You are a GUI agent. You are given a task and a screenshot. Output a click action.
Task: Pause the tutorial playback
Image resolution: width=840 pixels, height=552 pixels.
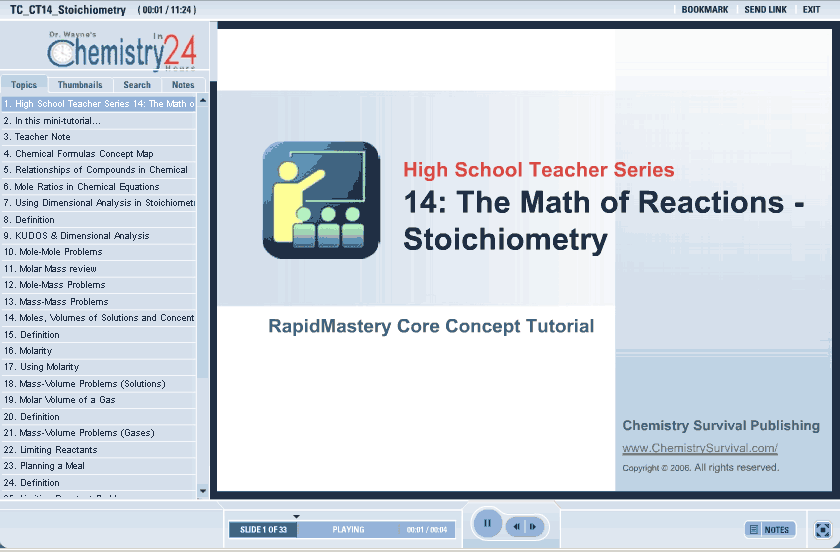click(x=487, y=524)
